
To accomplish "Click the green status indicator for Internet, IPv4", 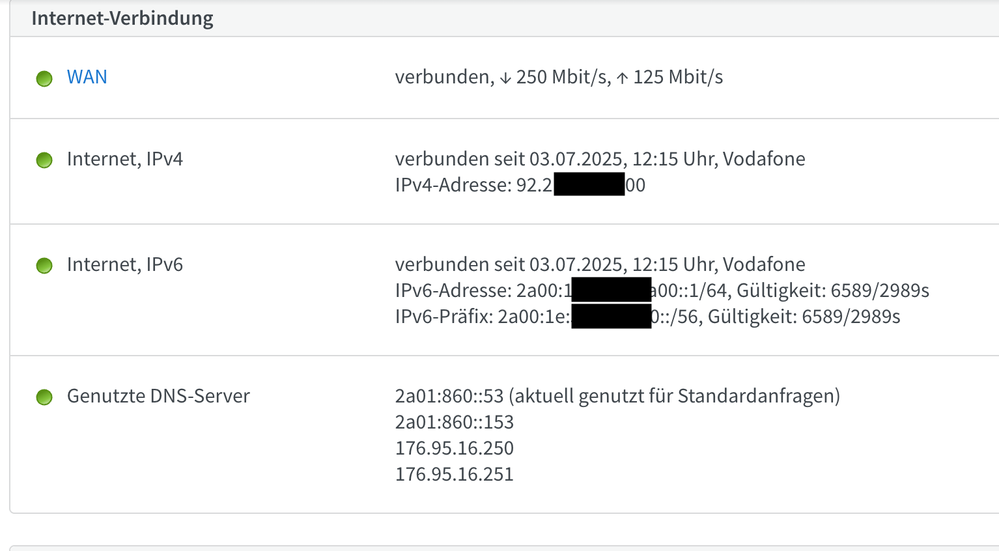I will (44, 160).
